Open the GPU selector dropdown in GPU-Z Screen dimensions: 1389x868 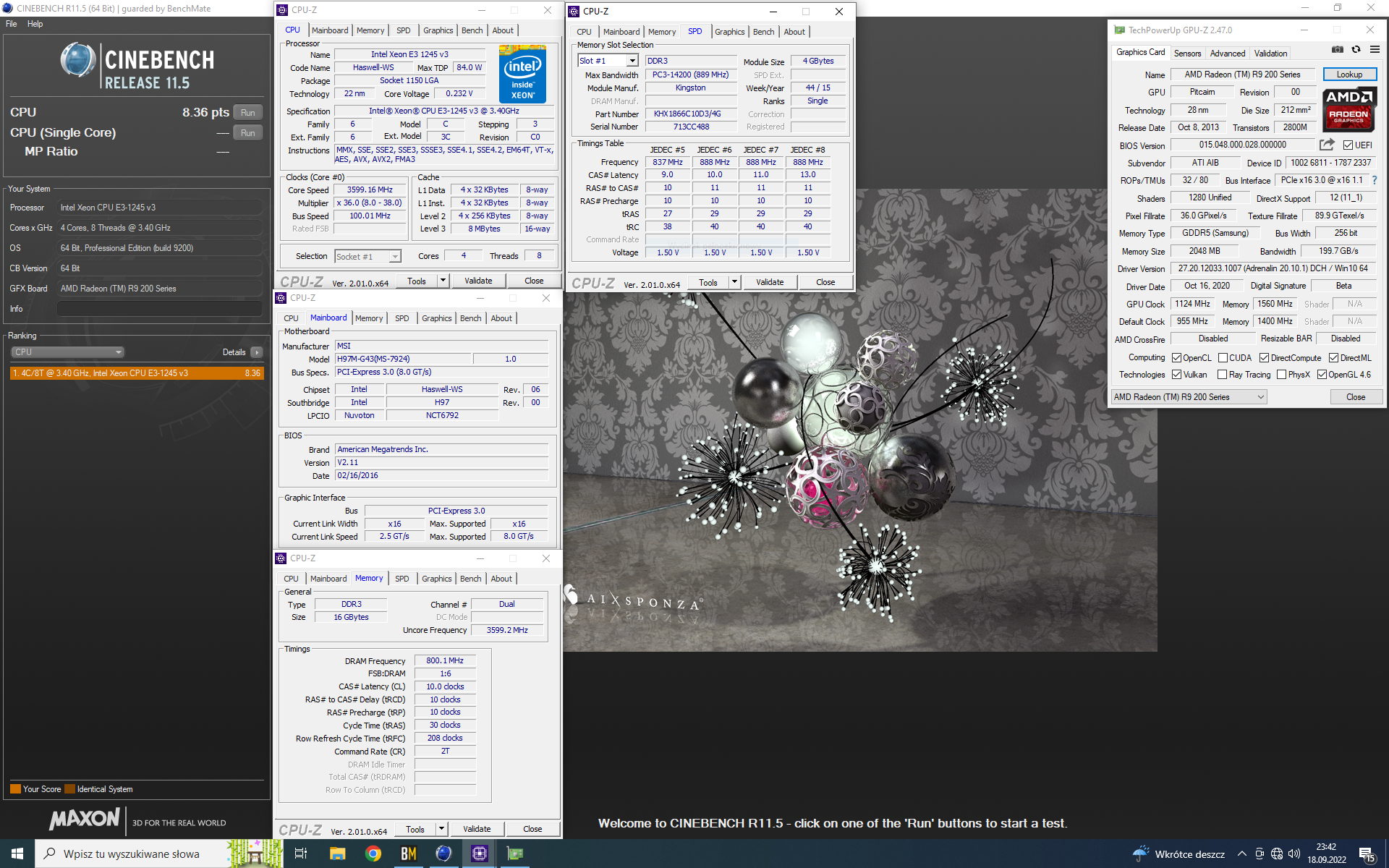click(x=1189, y=397)
